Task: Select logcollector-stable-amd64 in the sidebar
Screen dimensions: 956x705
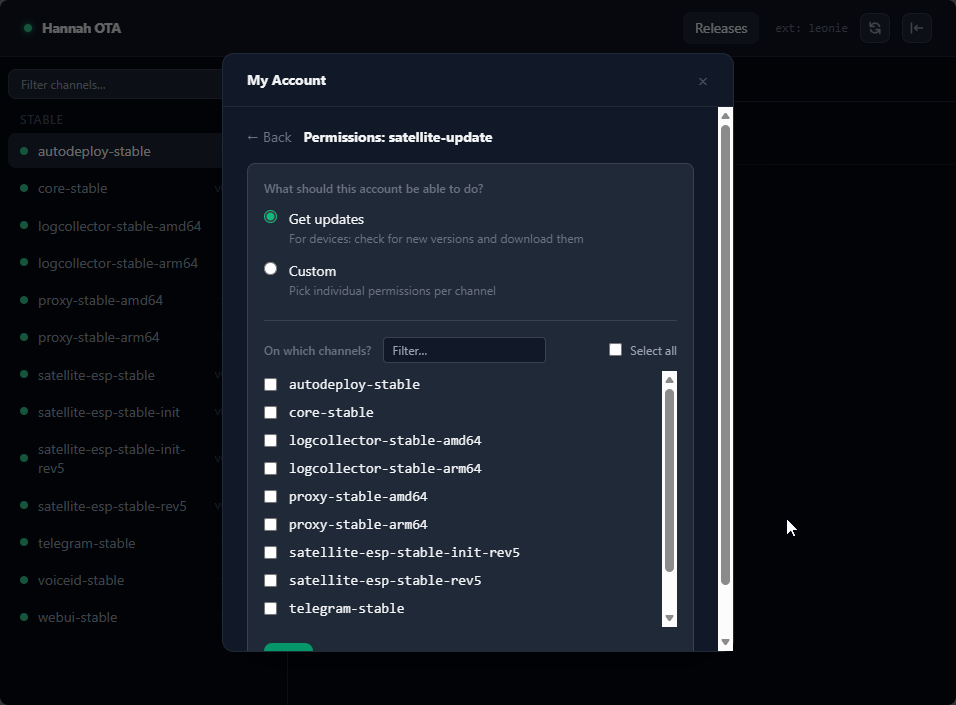Action: [116, 226]
